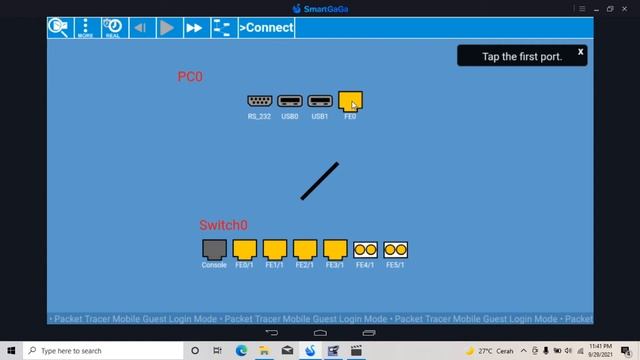Open the event list tree icon
640x360 pixels.
point(222,28)
